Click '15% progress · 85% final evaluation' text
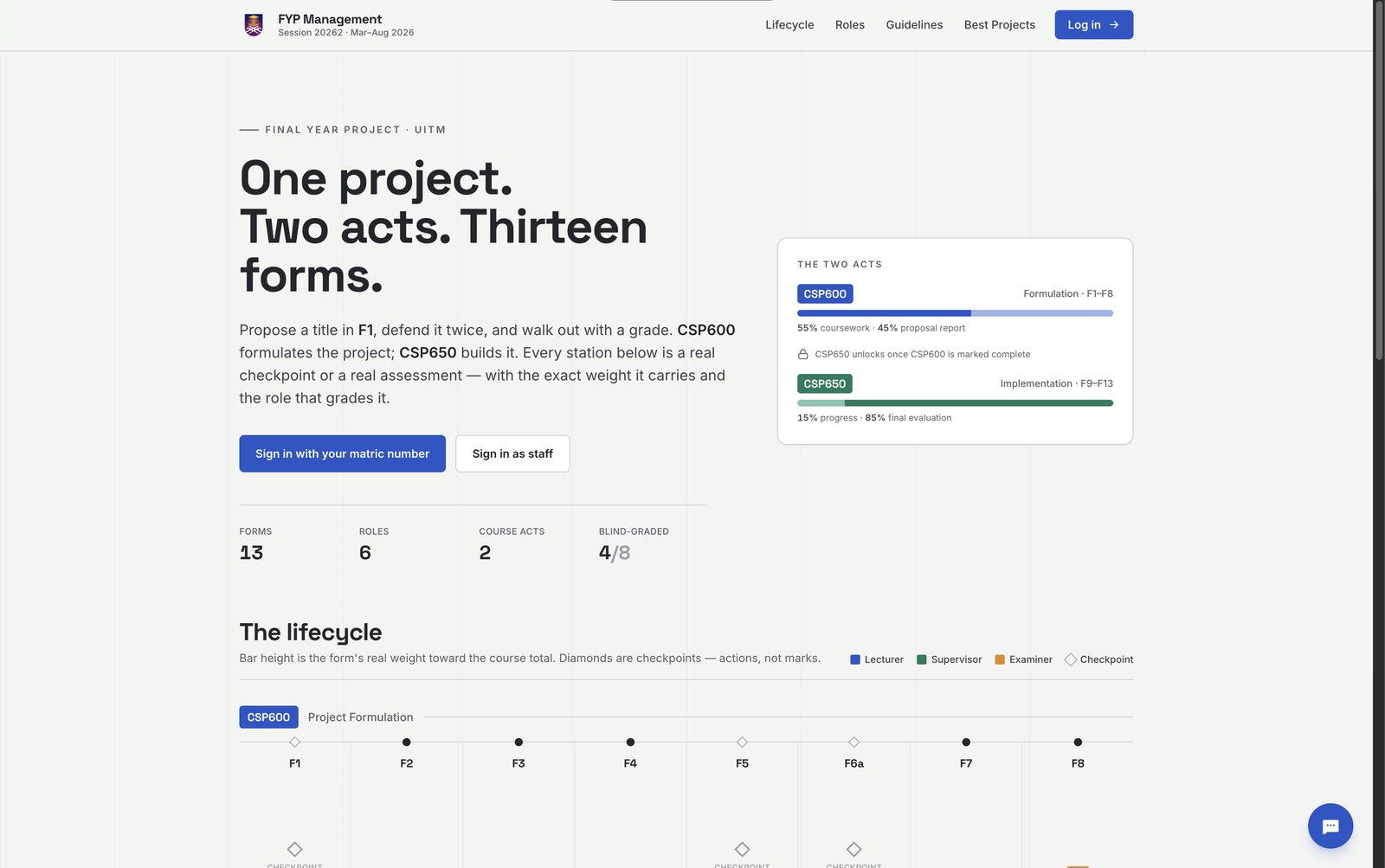Image resolution: width=1385 pixels, height=868 pixels. pyautogui.click(x=874, y=418)
